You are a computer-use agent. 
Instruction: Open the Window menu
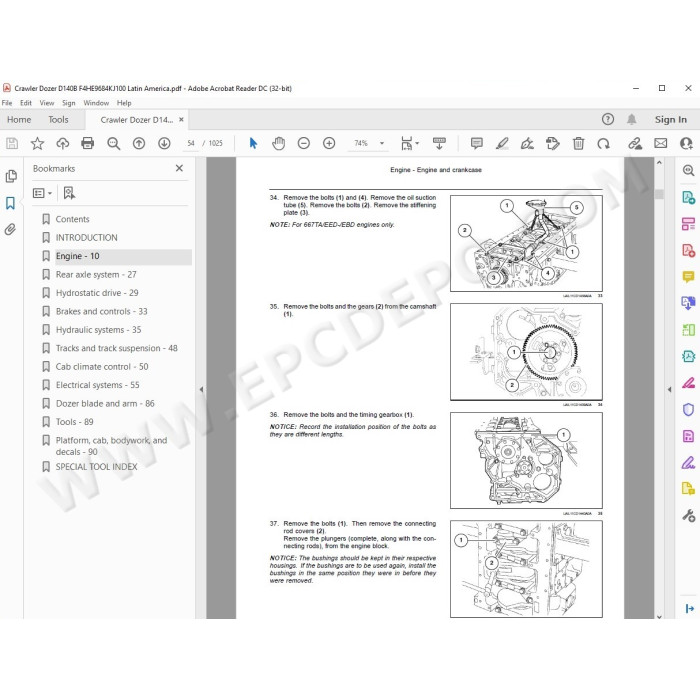96,103
